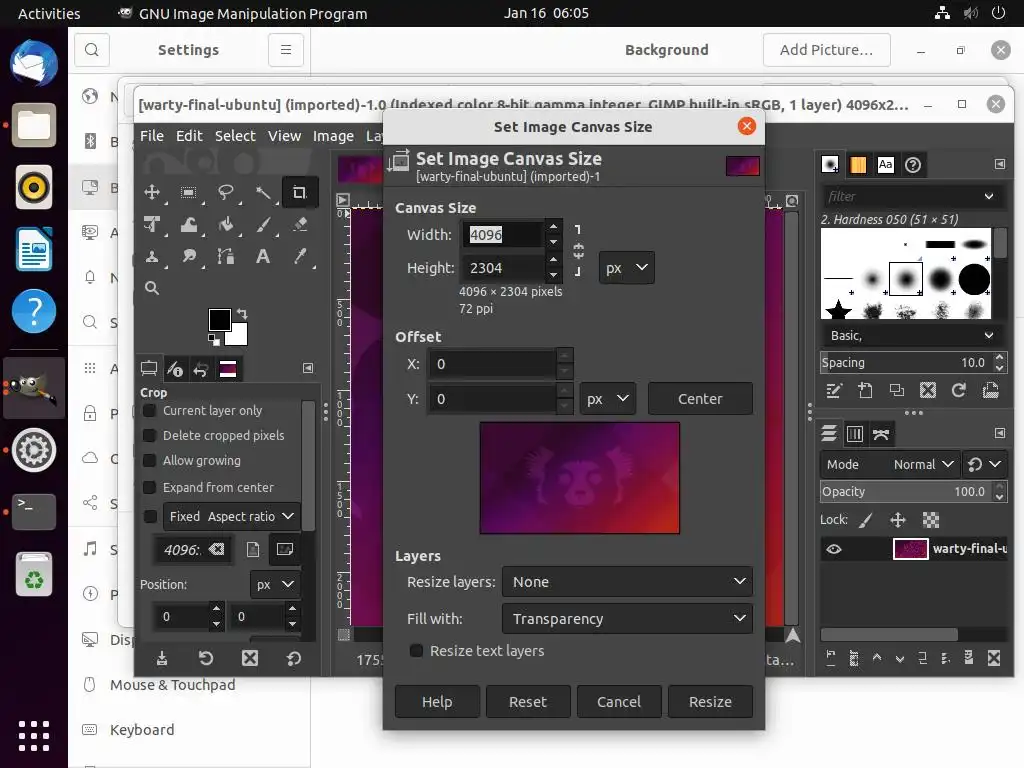This screenshot has height=768, width=1024.
Task: Open the File menu
Action: [x=152, y=136]
